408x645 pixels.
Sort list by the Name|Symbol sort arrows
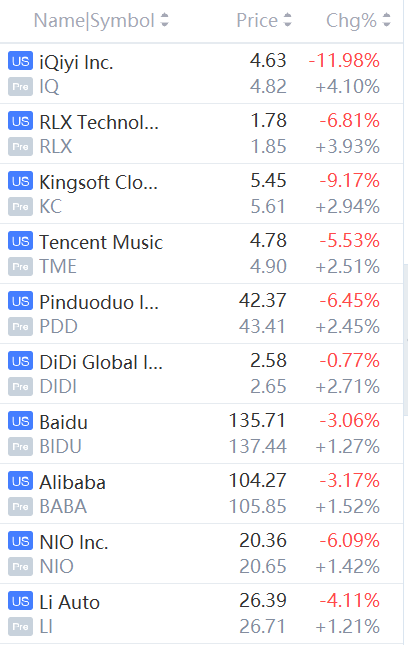tap(165, 20)
